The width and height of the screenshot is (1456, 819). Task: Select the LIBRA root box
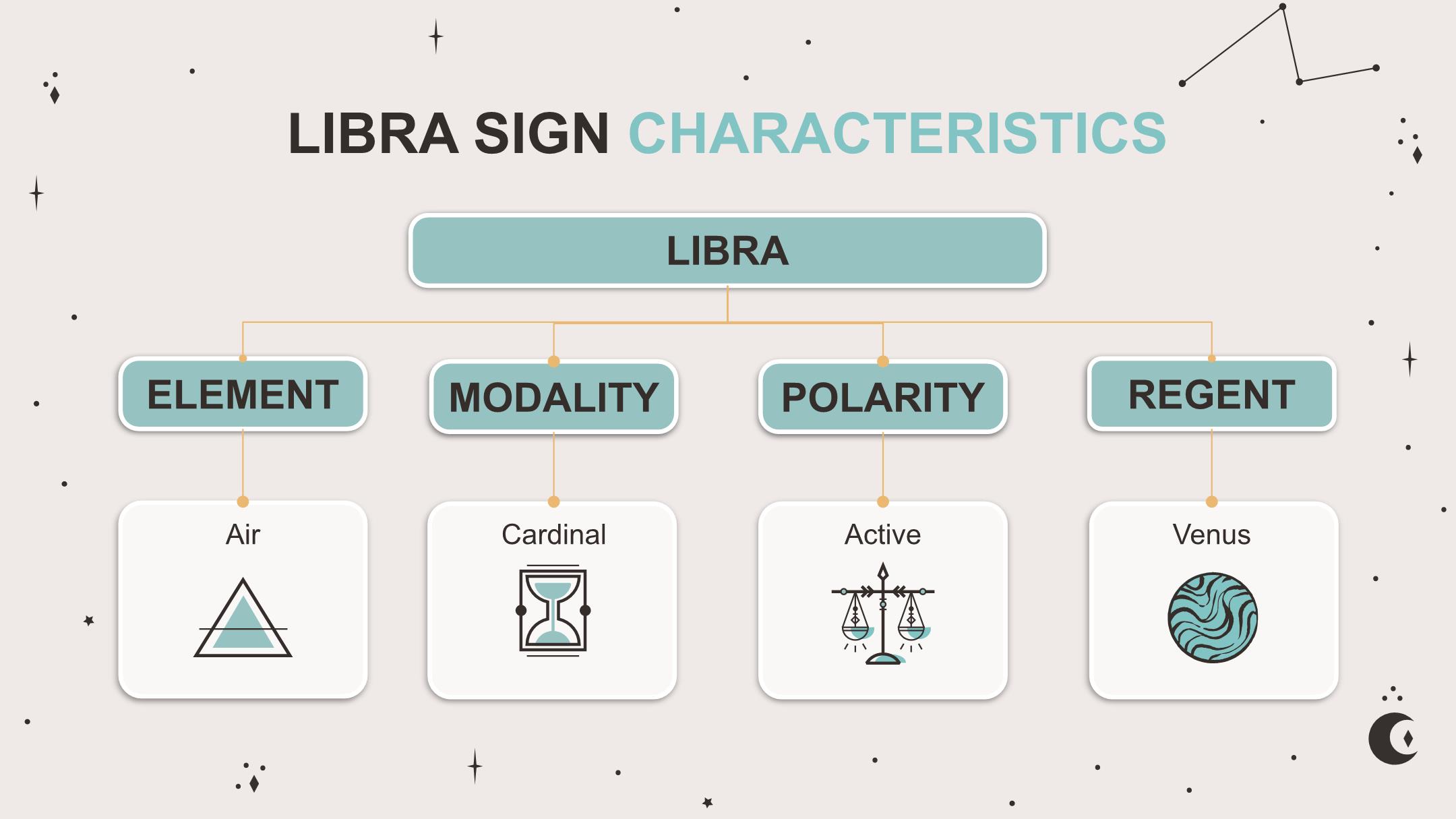727,251
